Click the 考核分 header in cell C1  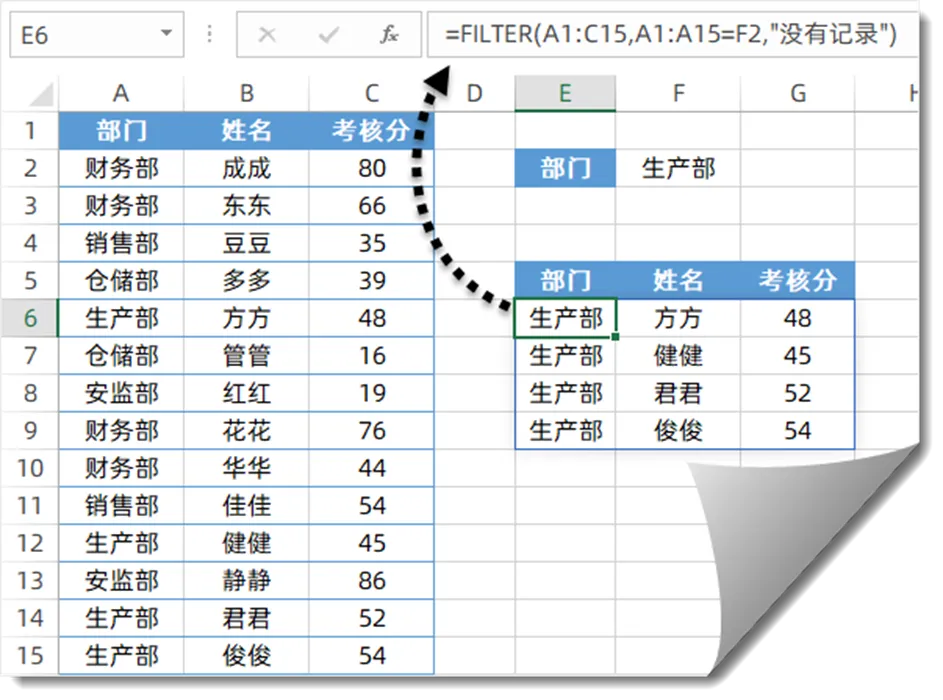[372, 131]
